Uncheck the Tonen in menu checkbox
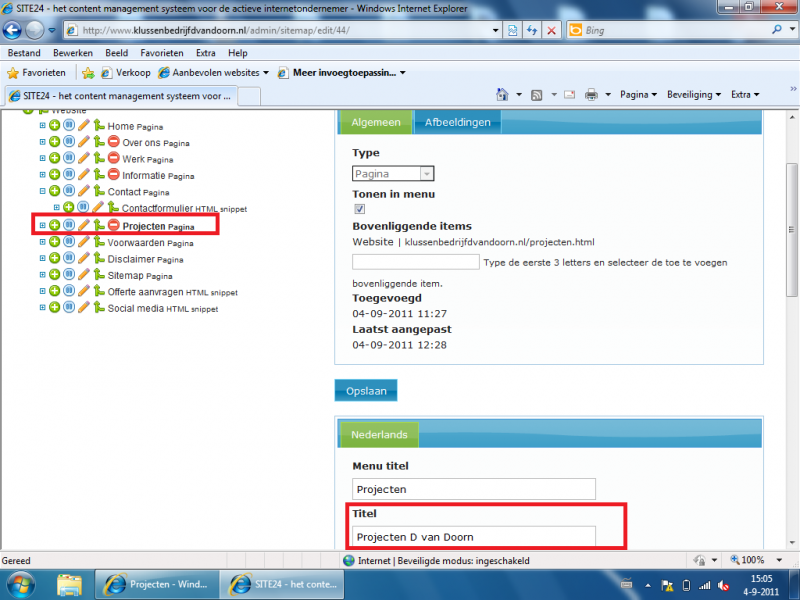The image size is (800, 600). (359, 209)
